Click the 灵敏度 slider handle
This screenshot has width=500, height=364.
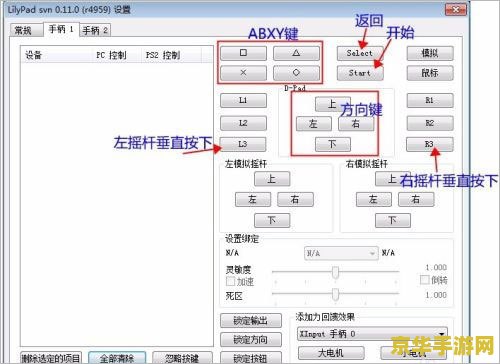click(335, 272)
